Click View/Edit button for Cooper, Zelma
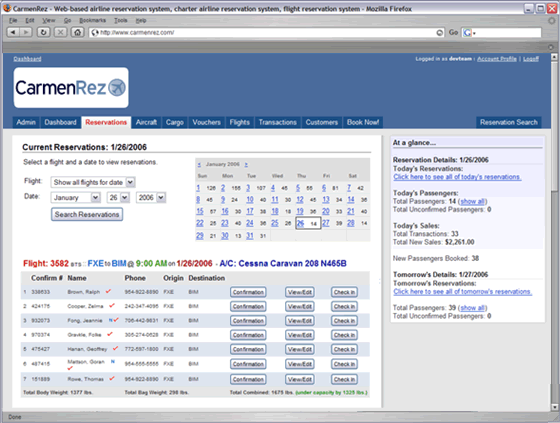Viewport: 560px width, 423px height. 300,307
